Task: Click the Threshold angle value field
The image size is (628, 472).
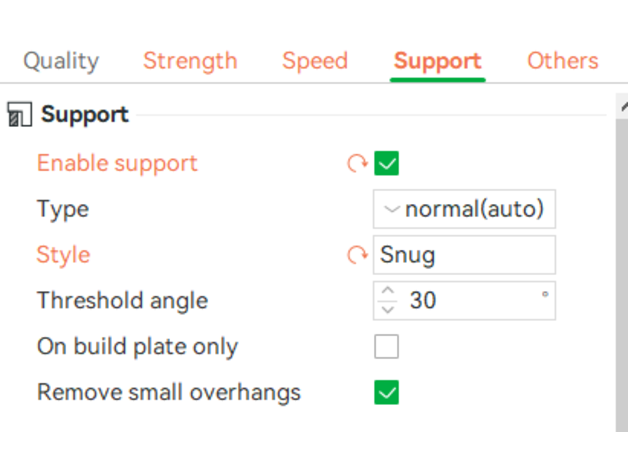Action: [x=470, y=300]
